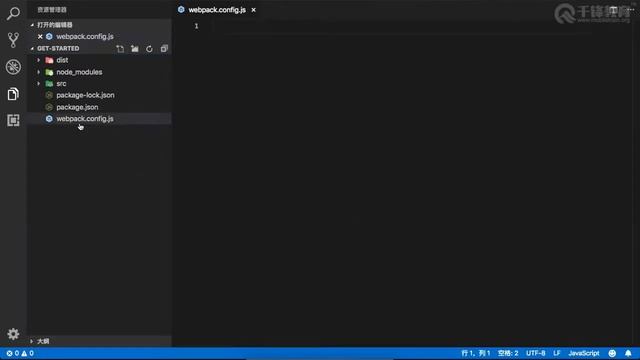Image resolution: width=640 pixels, height=360 pixels.
Task: Change LF end of line sequence
Action: (x=557, y=353)
